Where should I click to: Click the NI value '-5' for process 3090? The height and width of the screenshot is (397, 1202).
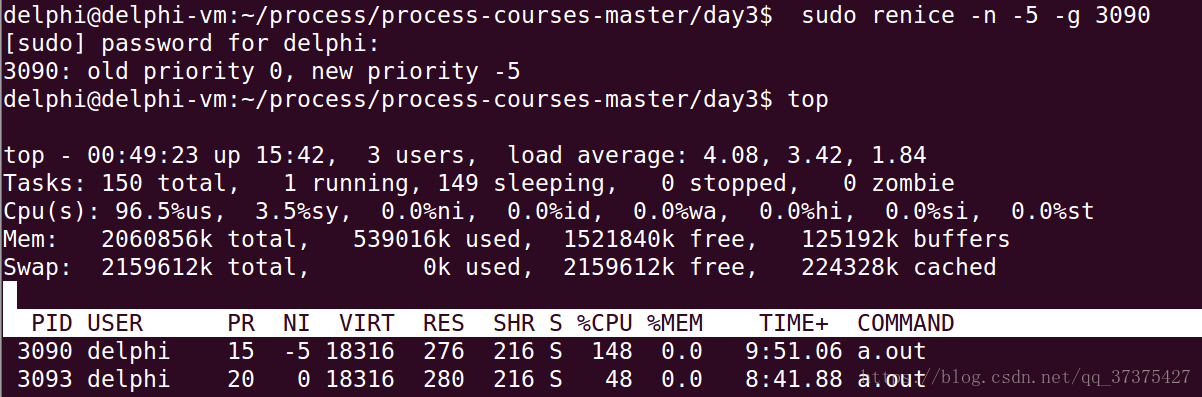click(297, 352)
